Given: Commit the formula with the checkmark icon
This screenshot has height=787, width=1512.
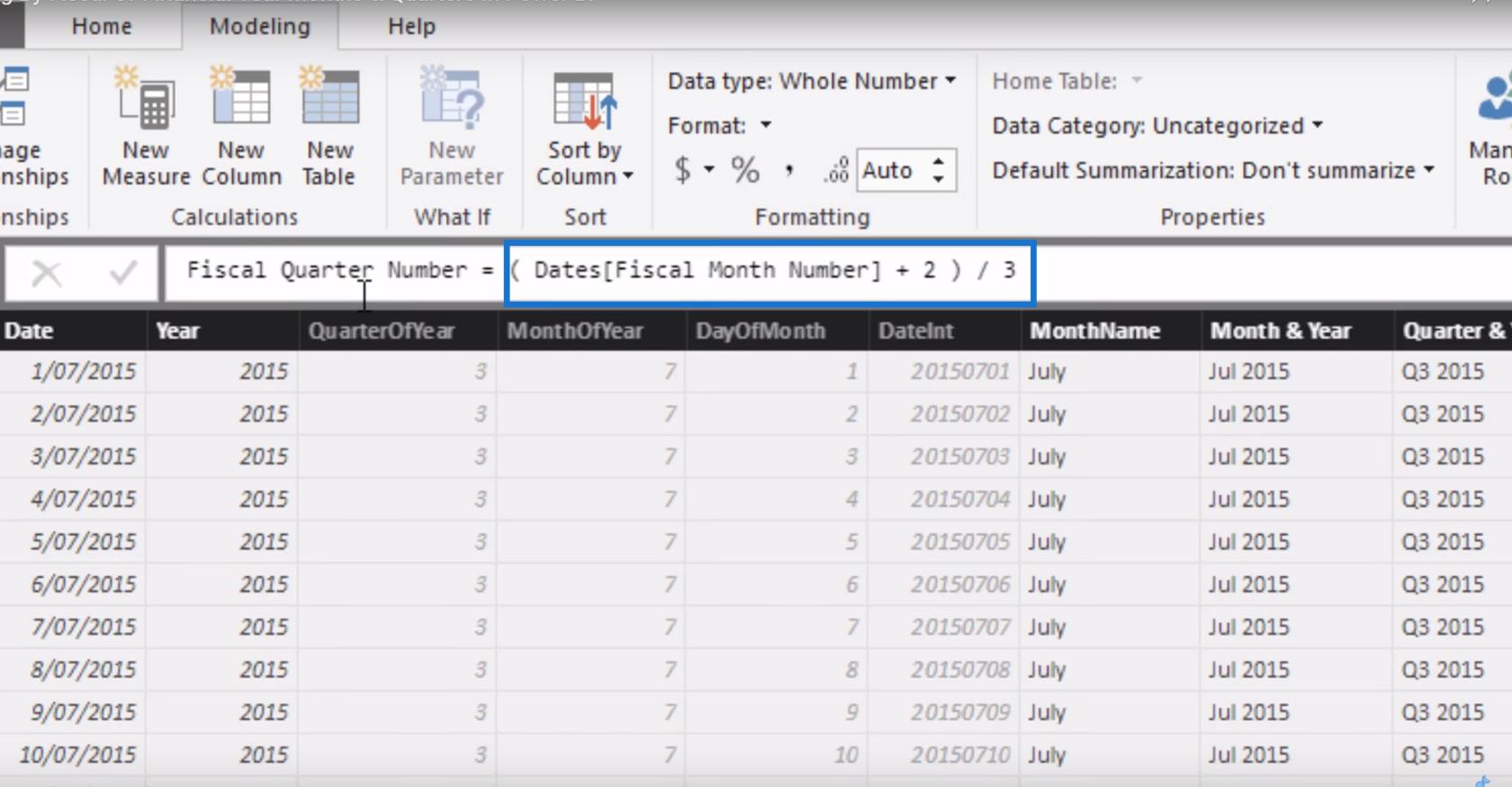Looking at the screenshot, I should [122, 272].
